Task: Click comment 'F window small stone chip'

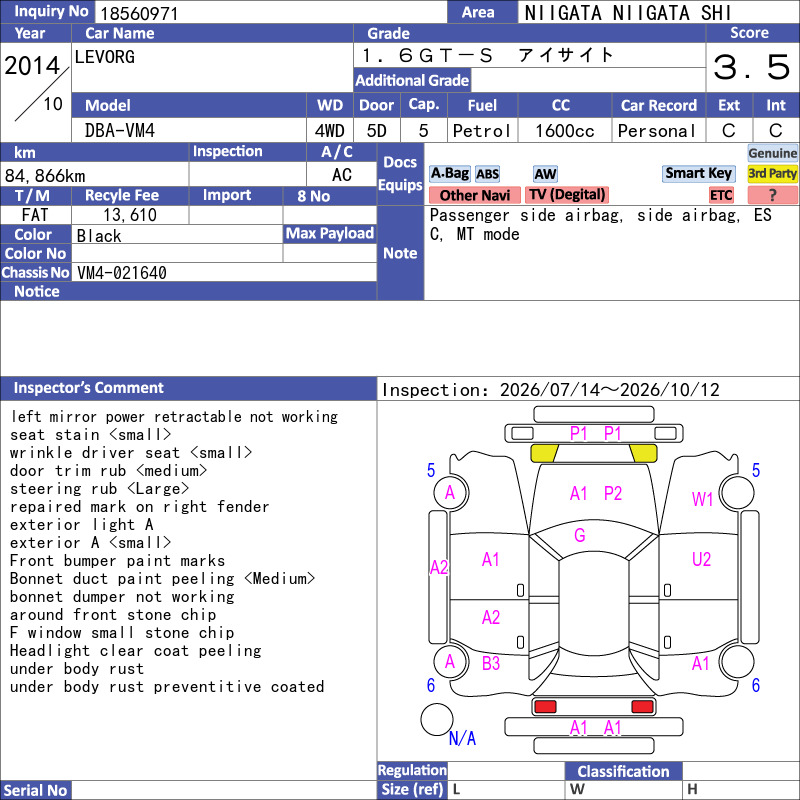Action: [122, 633]
